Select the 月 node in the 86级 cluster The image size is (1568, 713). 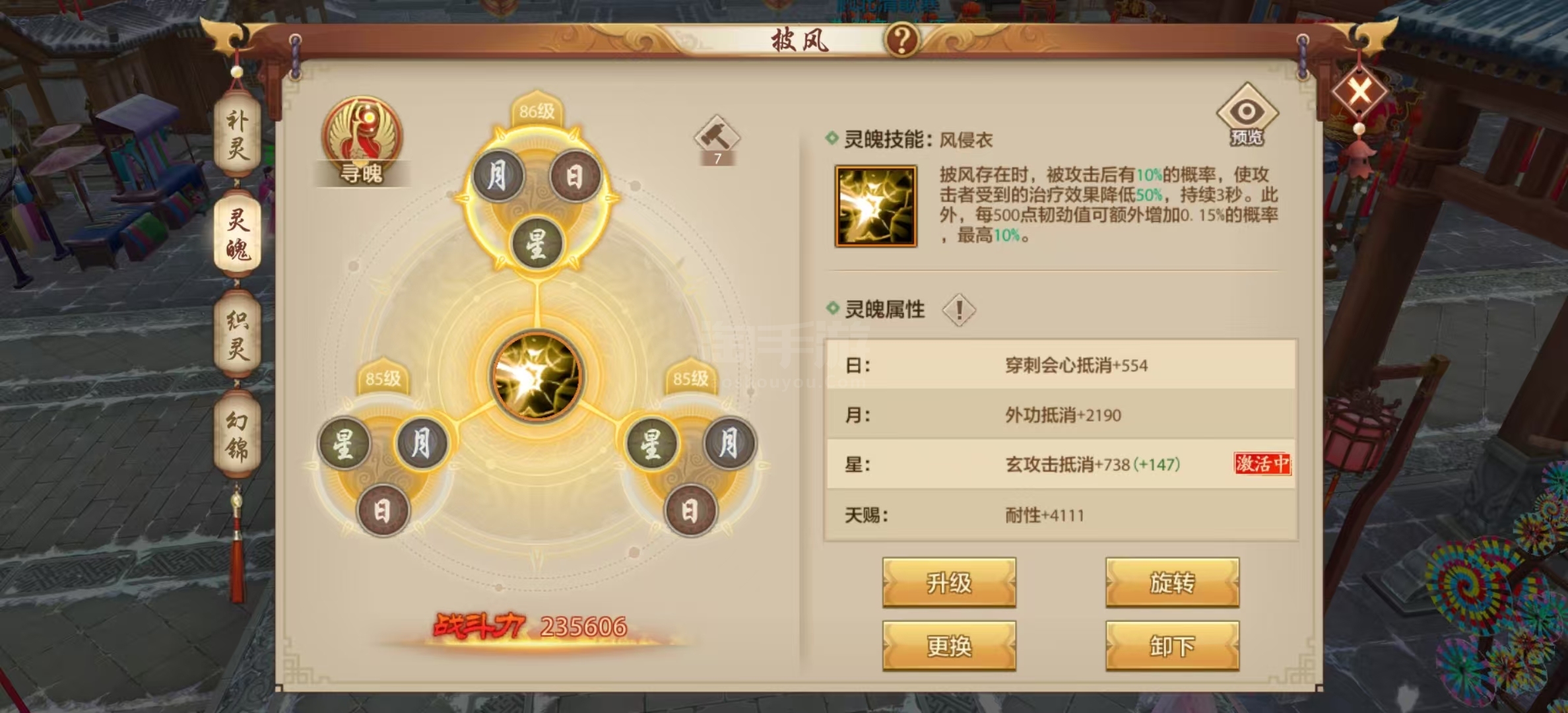[x=498, y=176]
